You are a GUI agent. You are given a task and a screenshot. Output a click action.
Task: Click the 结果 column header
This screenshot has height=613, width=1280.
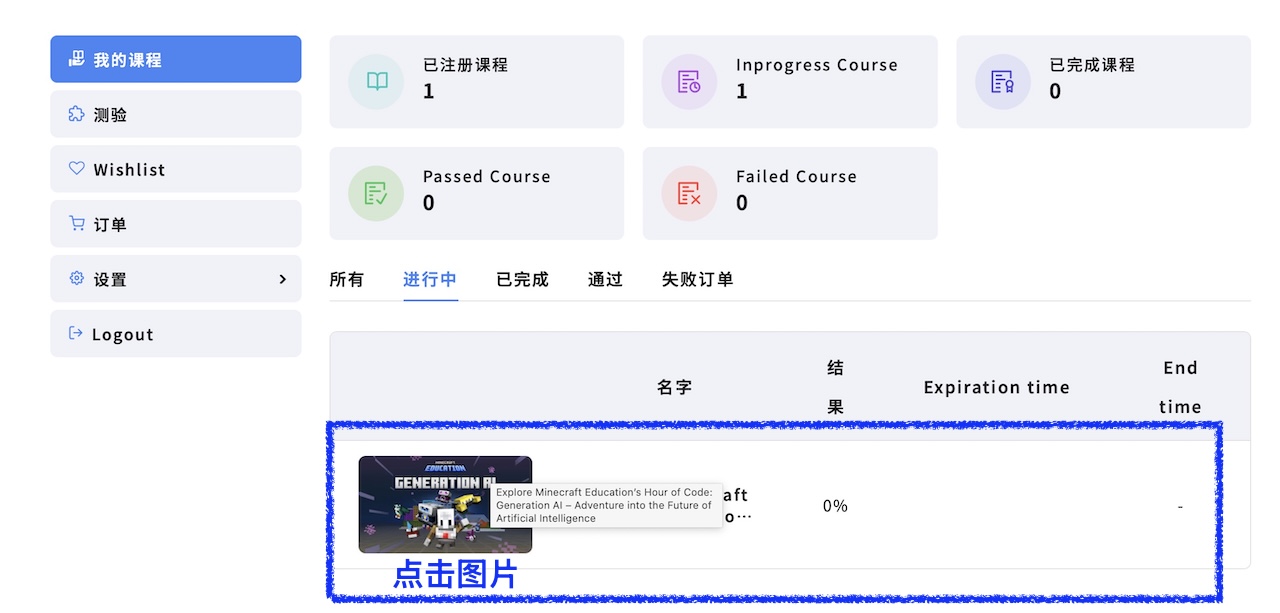(x=835, y=387)
